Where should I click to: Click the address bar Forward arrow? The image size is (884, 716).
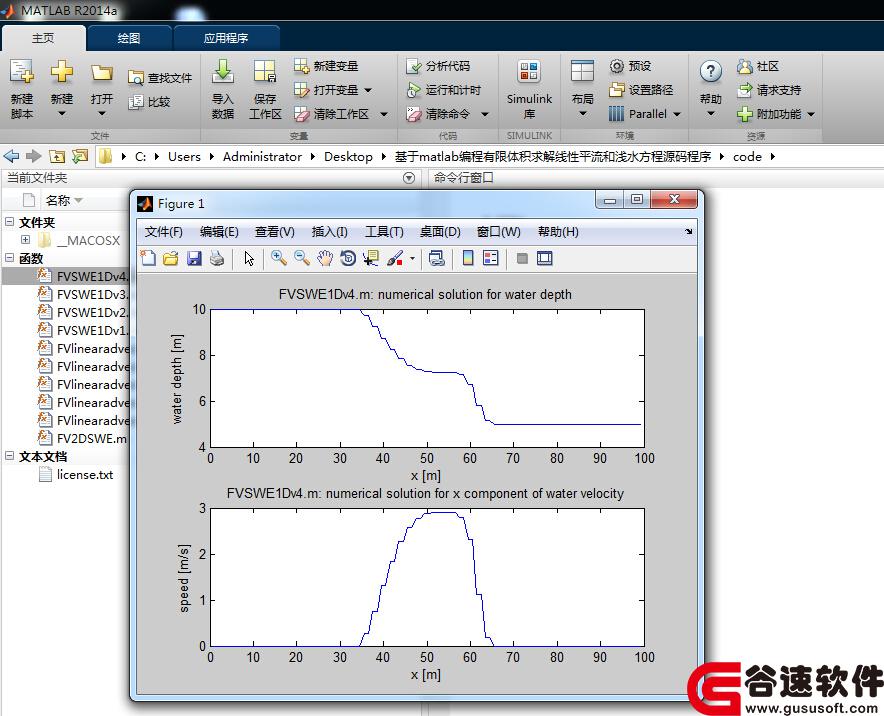tap(34, 156)
